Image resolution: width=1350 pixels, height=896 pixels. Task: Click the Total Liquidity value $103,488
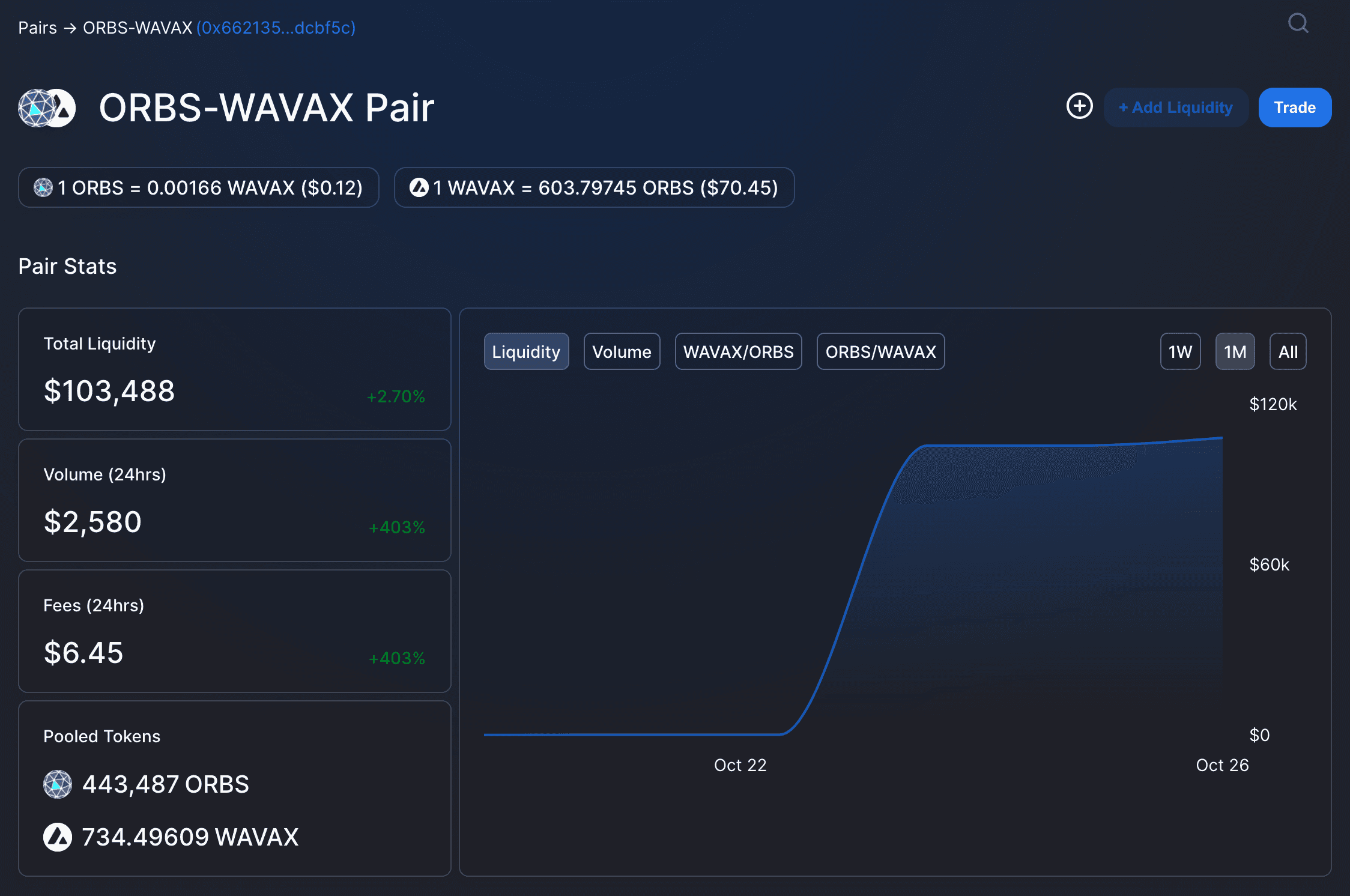[109, 391]
